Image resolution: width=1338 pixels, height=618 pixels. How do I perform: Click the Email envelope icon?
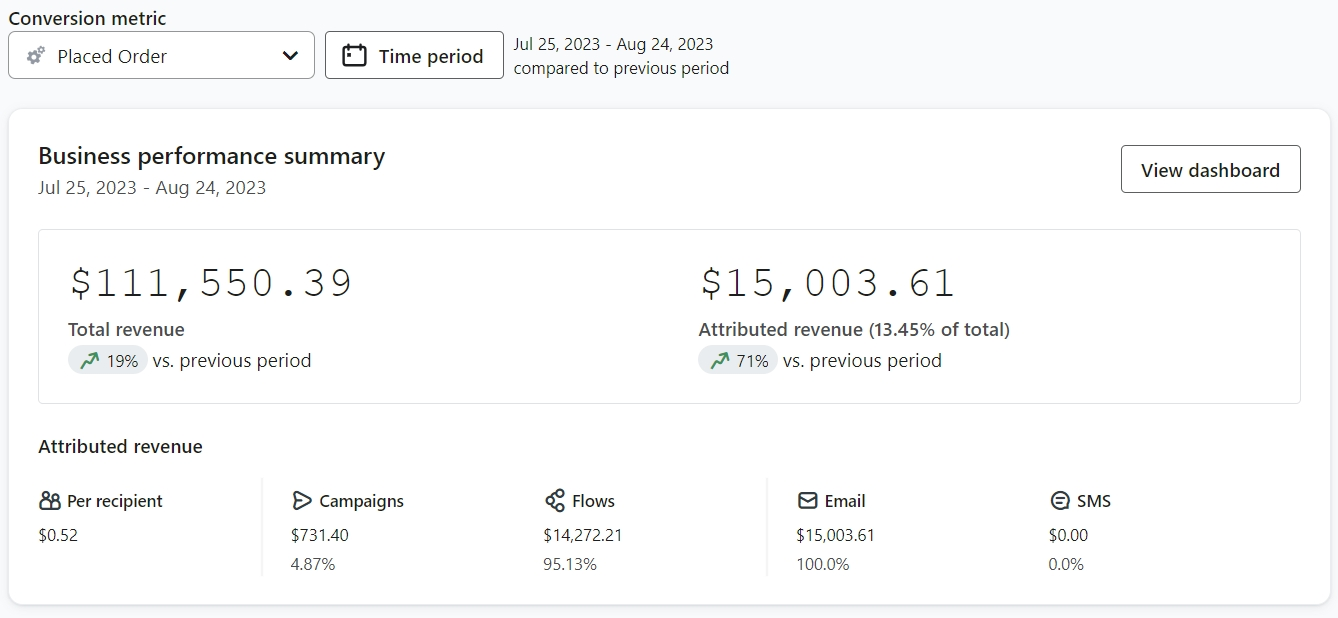(807, 501)
